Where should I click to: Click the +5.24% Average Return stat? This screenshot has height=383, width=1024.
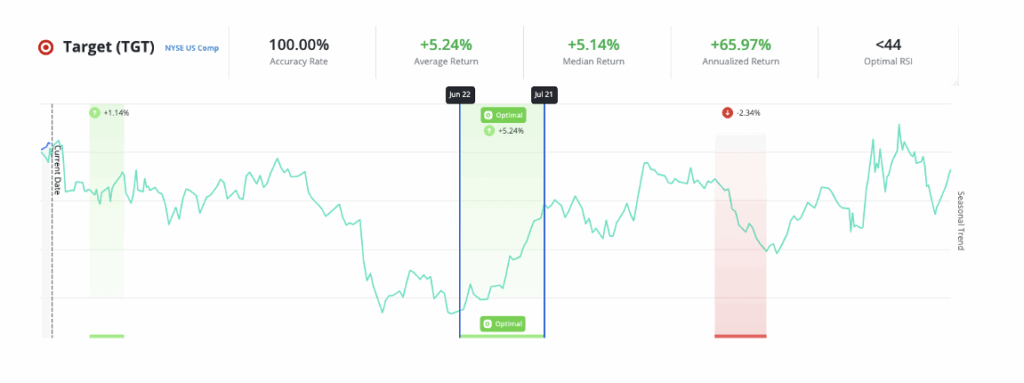pyautogui.click(x=446, y=52)
